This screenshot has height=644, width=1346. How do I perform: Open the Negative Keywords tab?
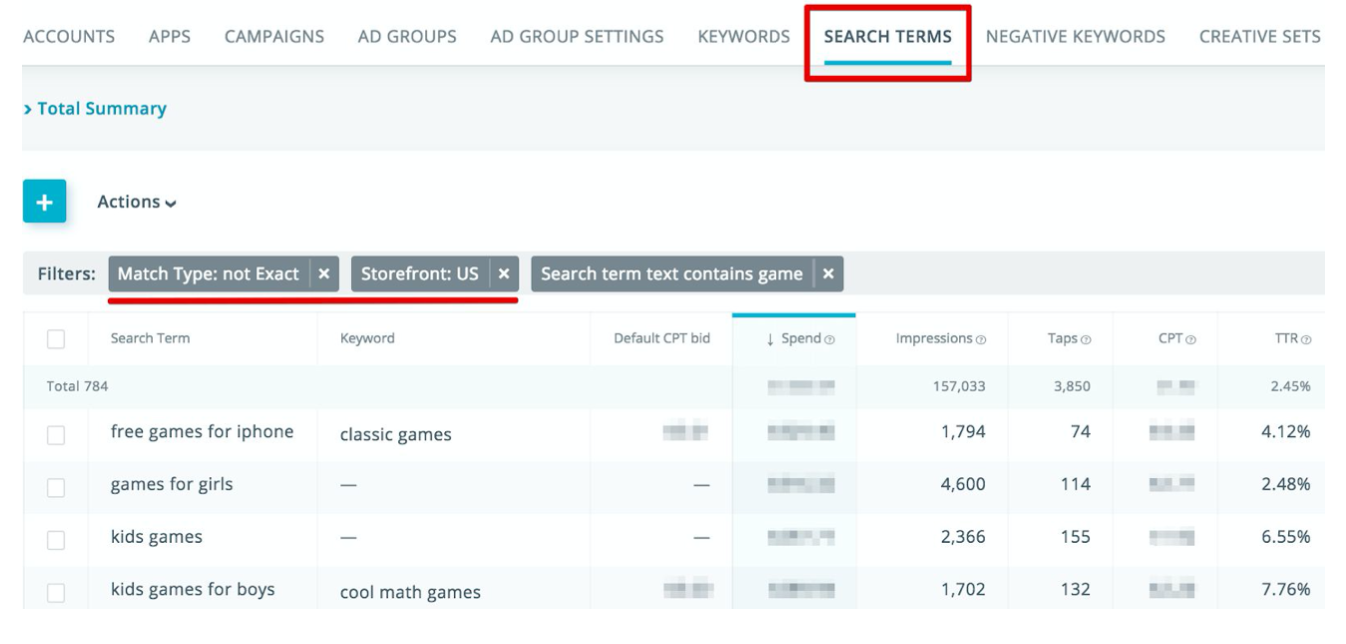tap(1075, 37)
